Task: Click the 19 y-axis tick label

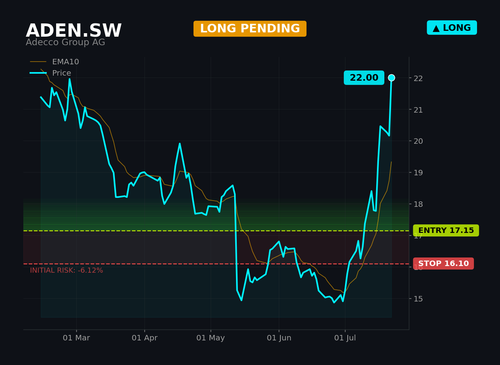Action: coord(418,173)
